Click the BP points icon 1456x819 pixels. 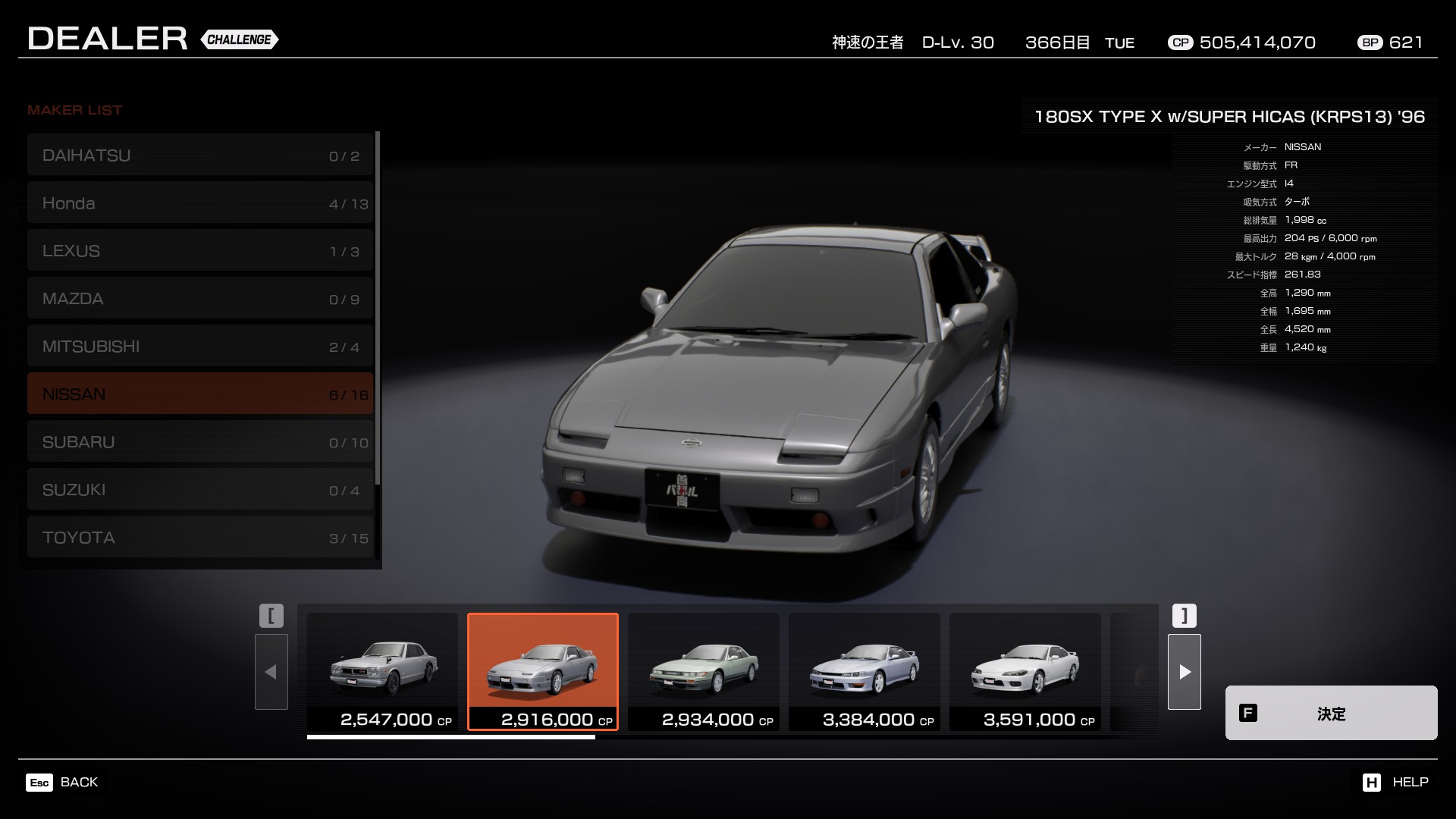click(x=1370, y=43)
